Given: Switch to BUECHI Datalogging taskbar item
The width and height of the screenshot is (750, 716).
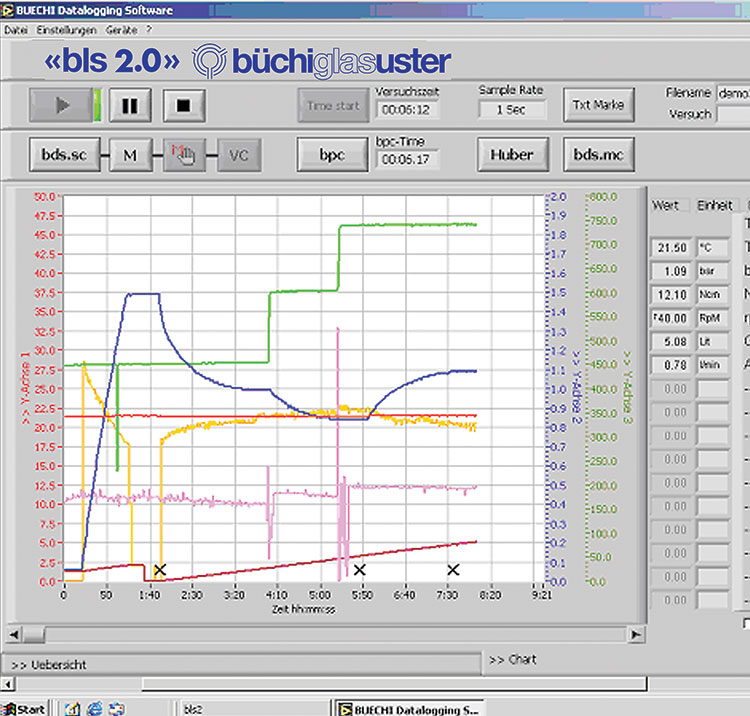Looking at the screenshot, I should 409,709.
